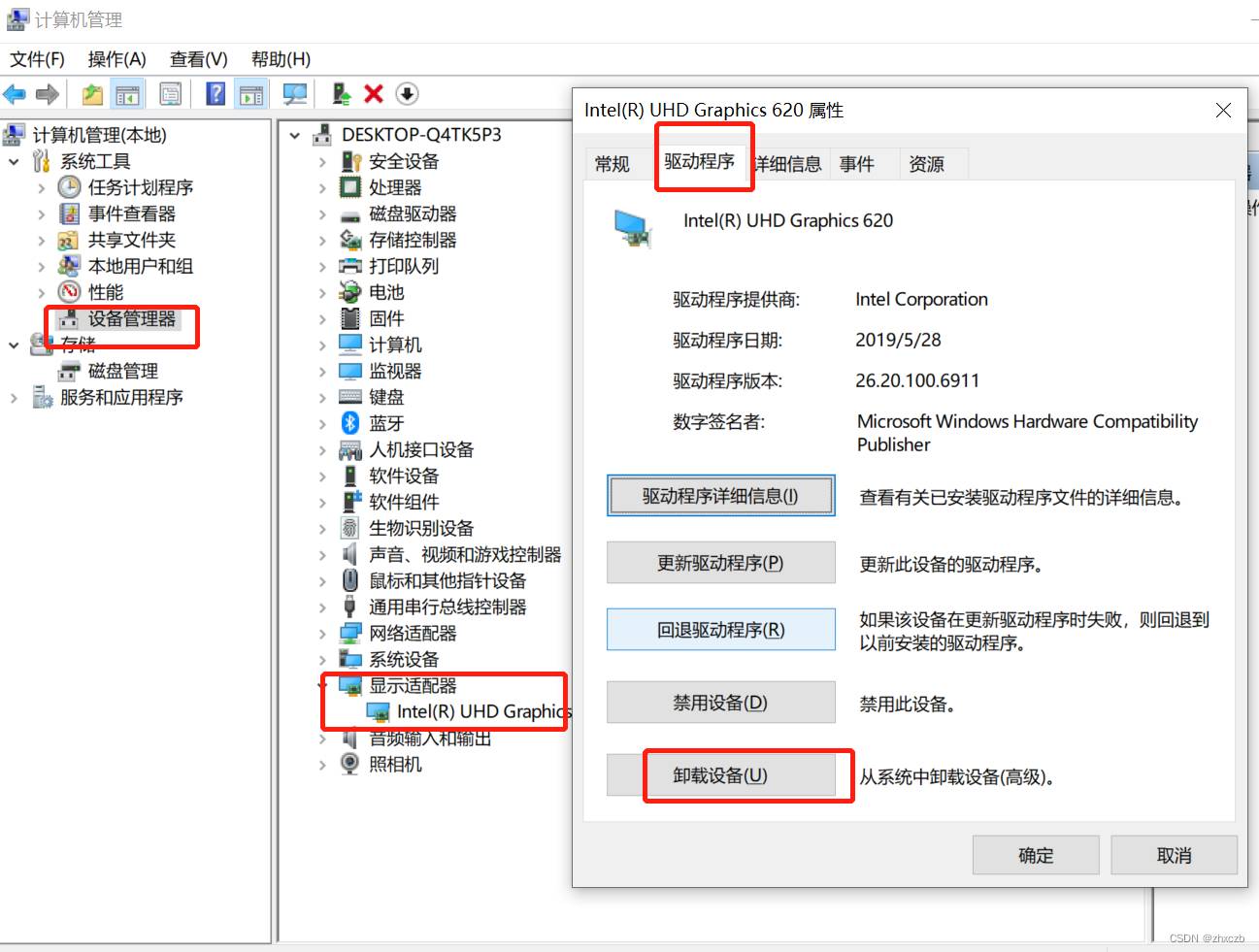
Task: Select Device Manager in the left tree
Action: tap(132, 318)
